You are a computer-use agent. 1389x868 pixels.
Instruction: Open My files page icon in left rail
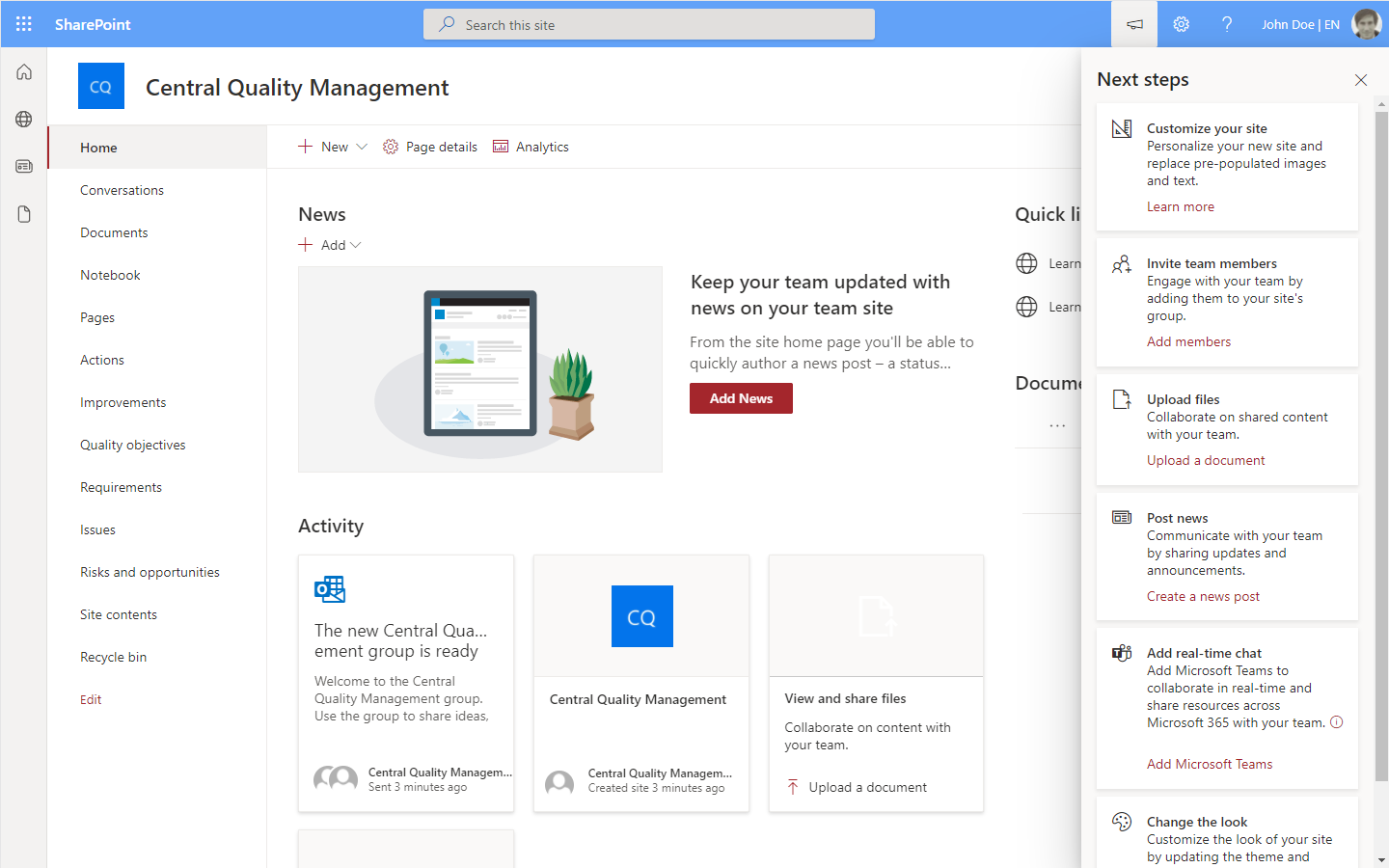pos(24,214)
